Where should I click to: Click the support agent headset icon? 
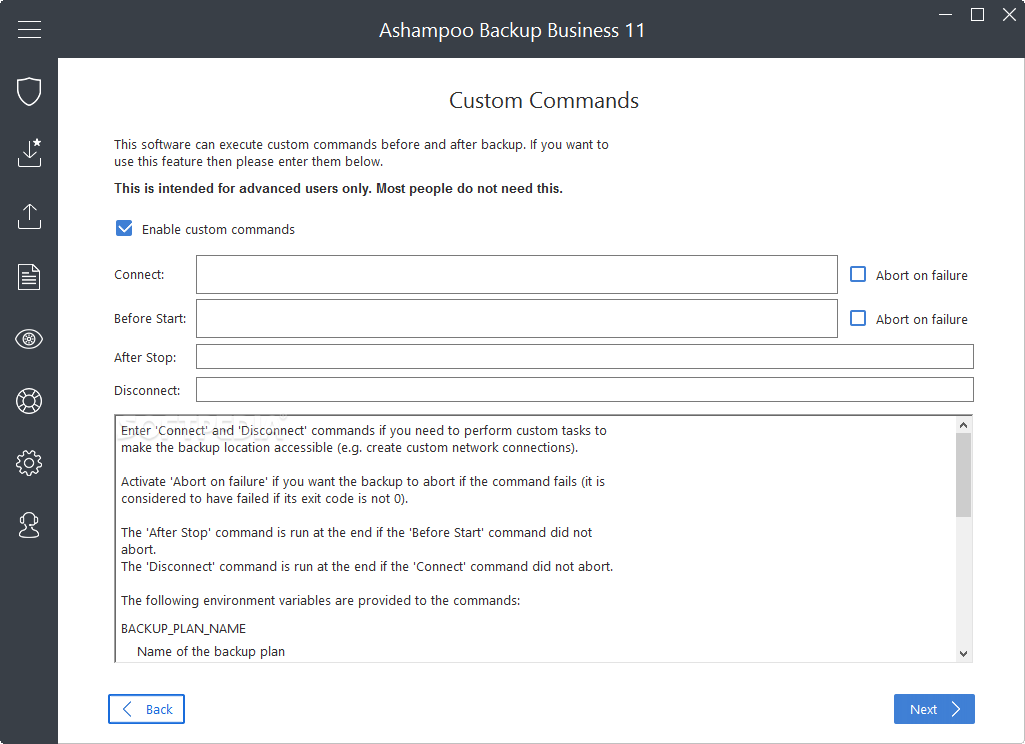[x=29, y=525]
